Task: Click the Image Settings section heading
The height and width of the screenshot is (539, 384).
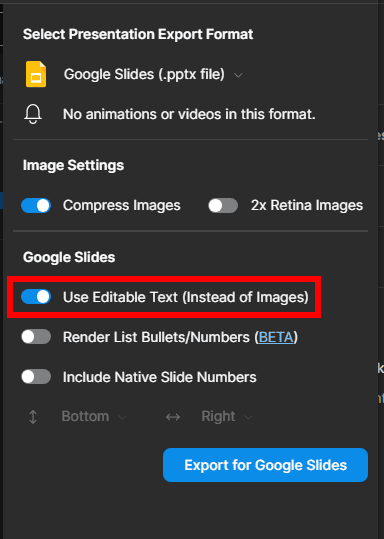Action: 73,165
